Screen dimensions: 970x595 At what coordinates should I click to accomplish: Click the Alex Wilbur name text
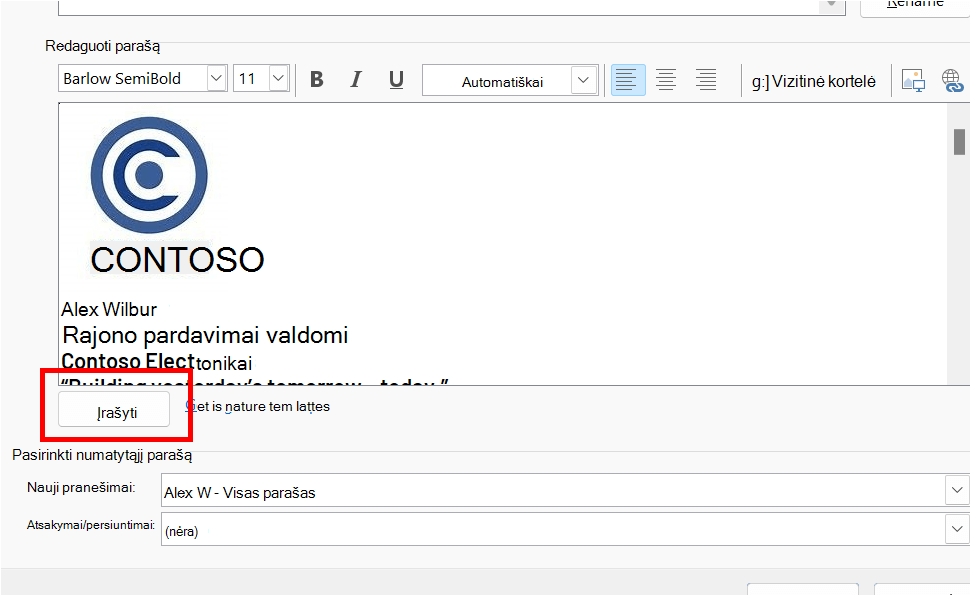point(109,309)
